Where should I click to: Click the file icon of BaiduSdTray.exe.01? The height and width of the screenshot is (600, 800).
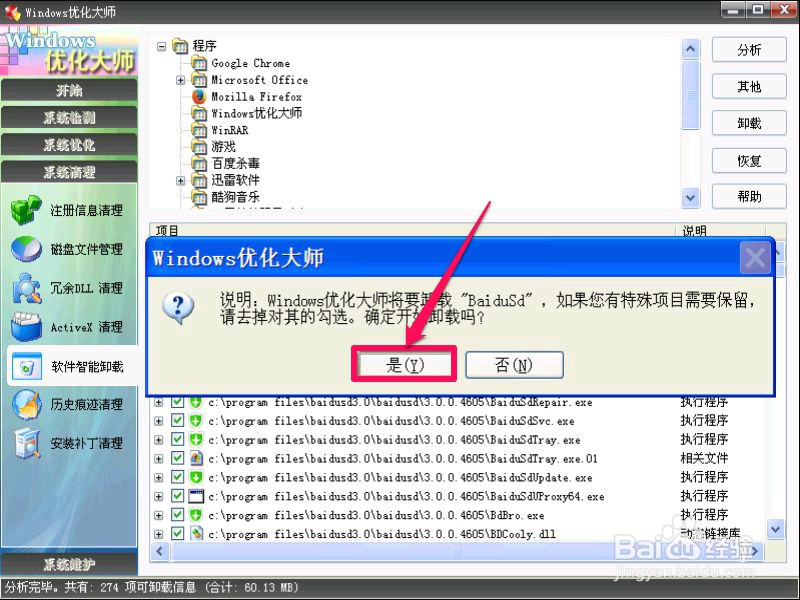(x=196, y=458)
